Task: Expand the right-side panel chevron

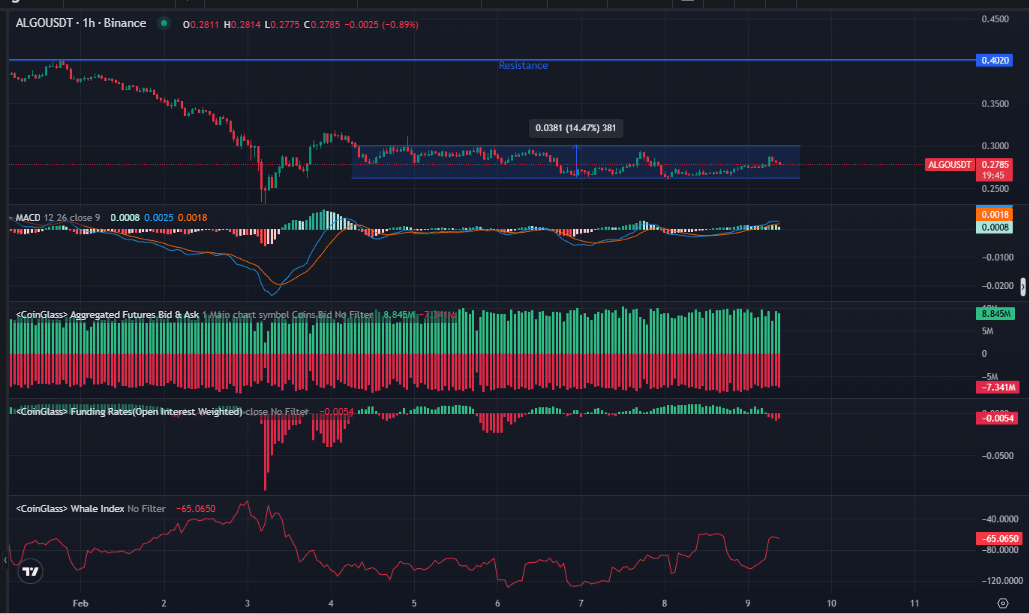Action: pos(1022,288)
